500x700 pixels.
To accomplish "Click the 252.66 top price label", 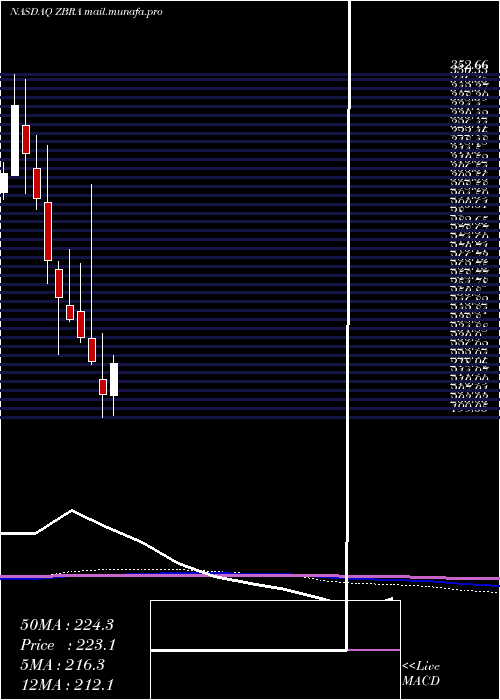I will [x=469, y=66].
